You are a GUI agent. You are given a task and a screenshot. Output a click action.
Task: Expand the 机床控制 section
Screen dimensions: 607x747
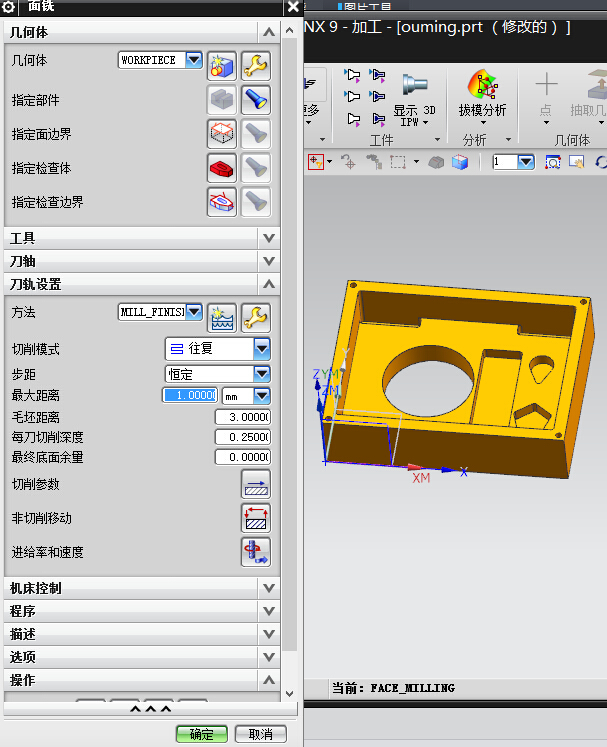[269, 588]
